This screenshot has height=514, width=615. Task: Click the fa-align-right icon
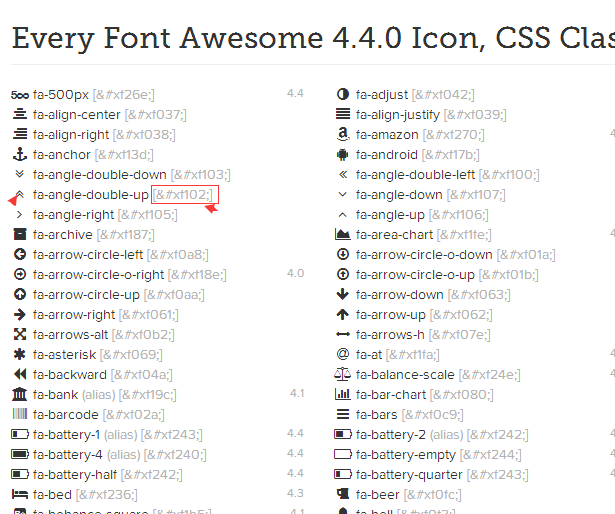20,135
